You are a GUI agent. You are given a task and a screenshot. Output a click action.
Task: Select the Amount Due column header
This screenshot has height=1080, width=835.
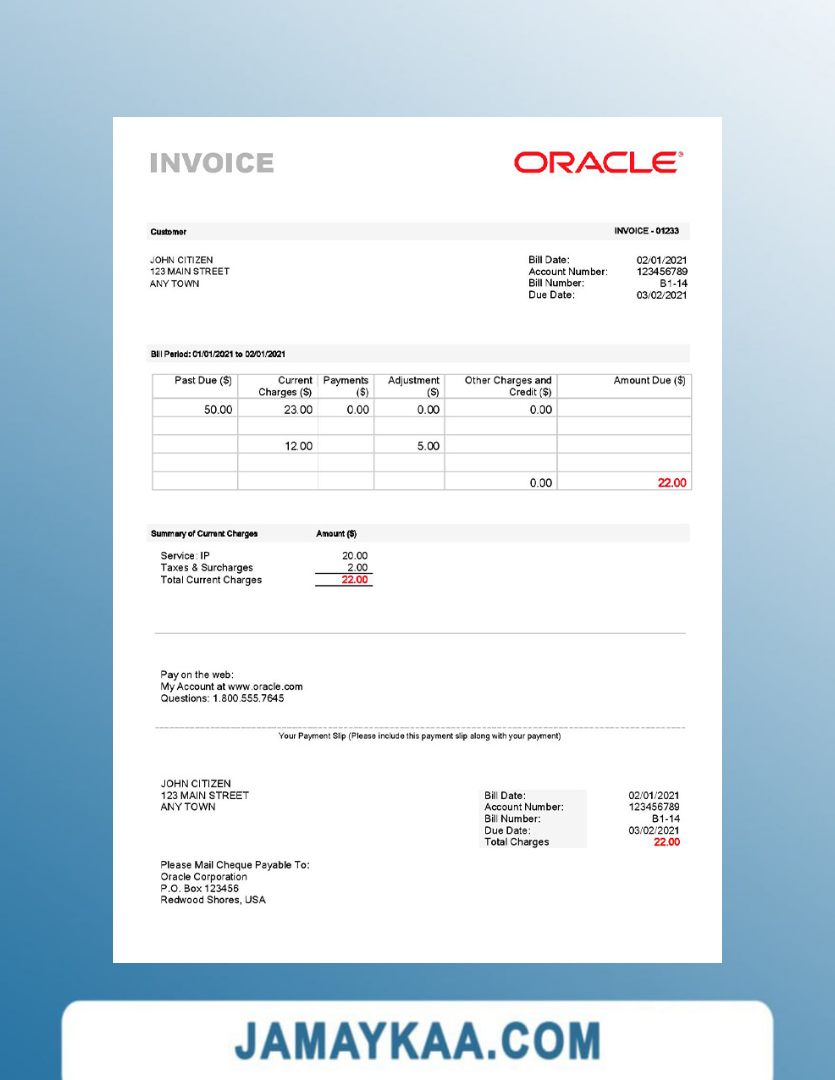coord(649,381)
